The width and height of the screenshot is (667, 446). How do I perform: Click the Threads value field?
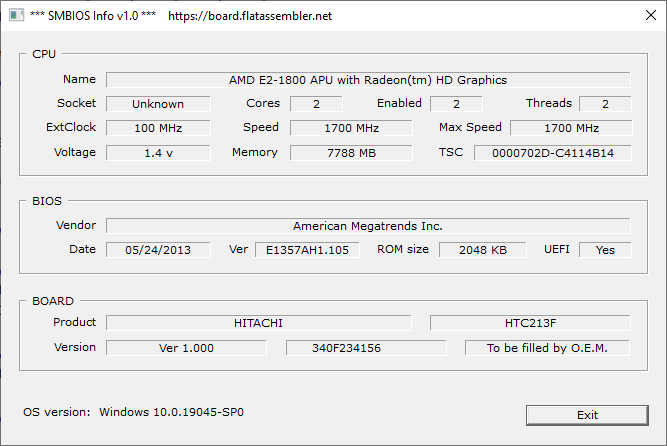[x=605, y=104]
